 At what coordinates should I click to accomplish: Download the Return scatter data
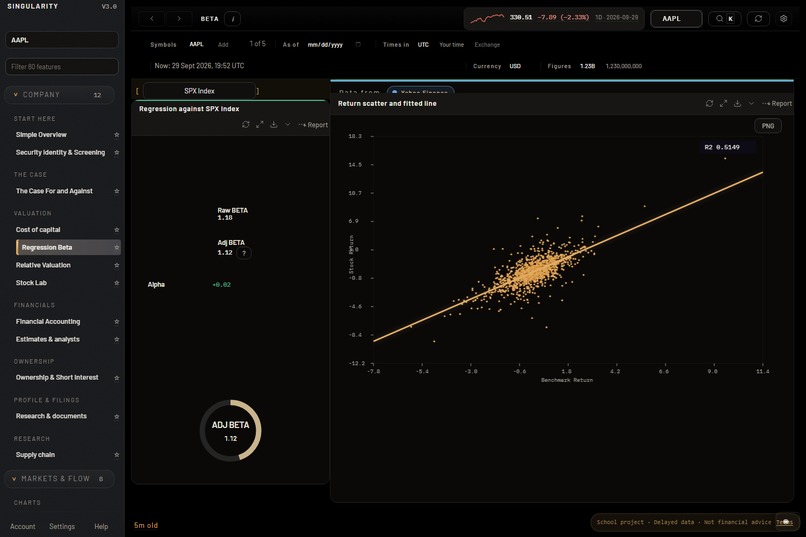point(737,103)
